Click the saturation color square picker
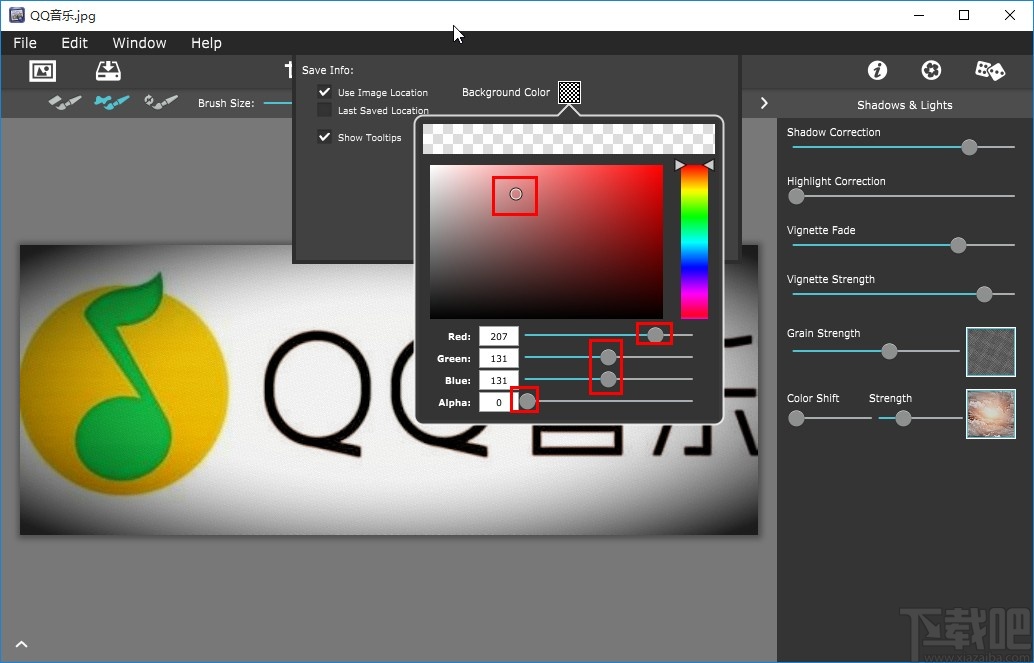 click(x=546, y=242)
